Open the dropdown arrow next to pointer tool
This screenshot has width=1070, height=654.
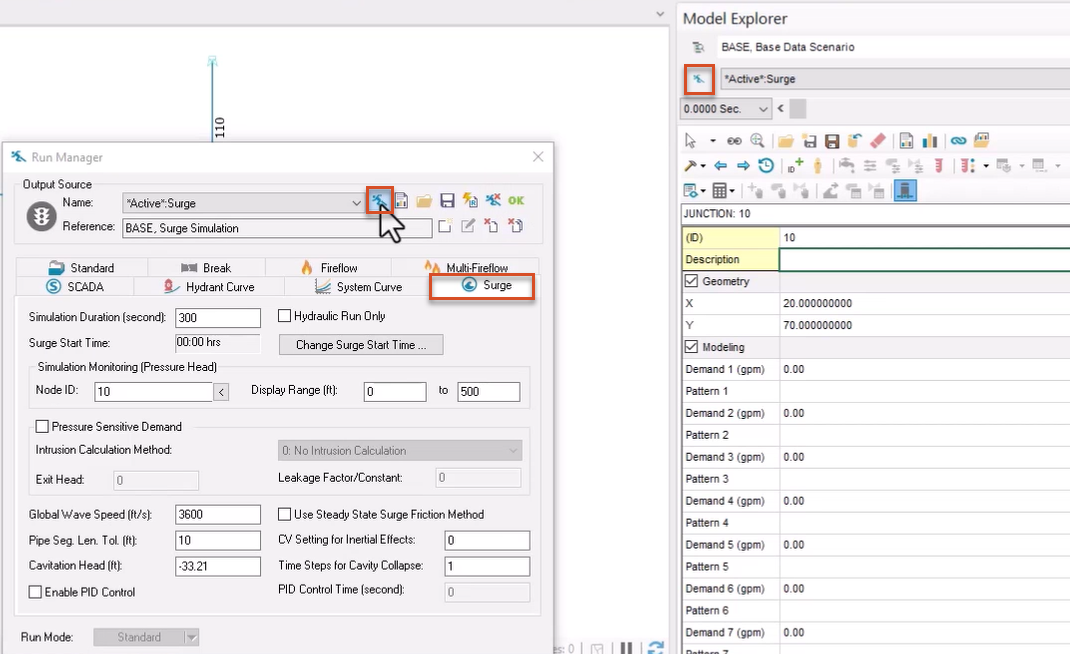(712, 141)
